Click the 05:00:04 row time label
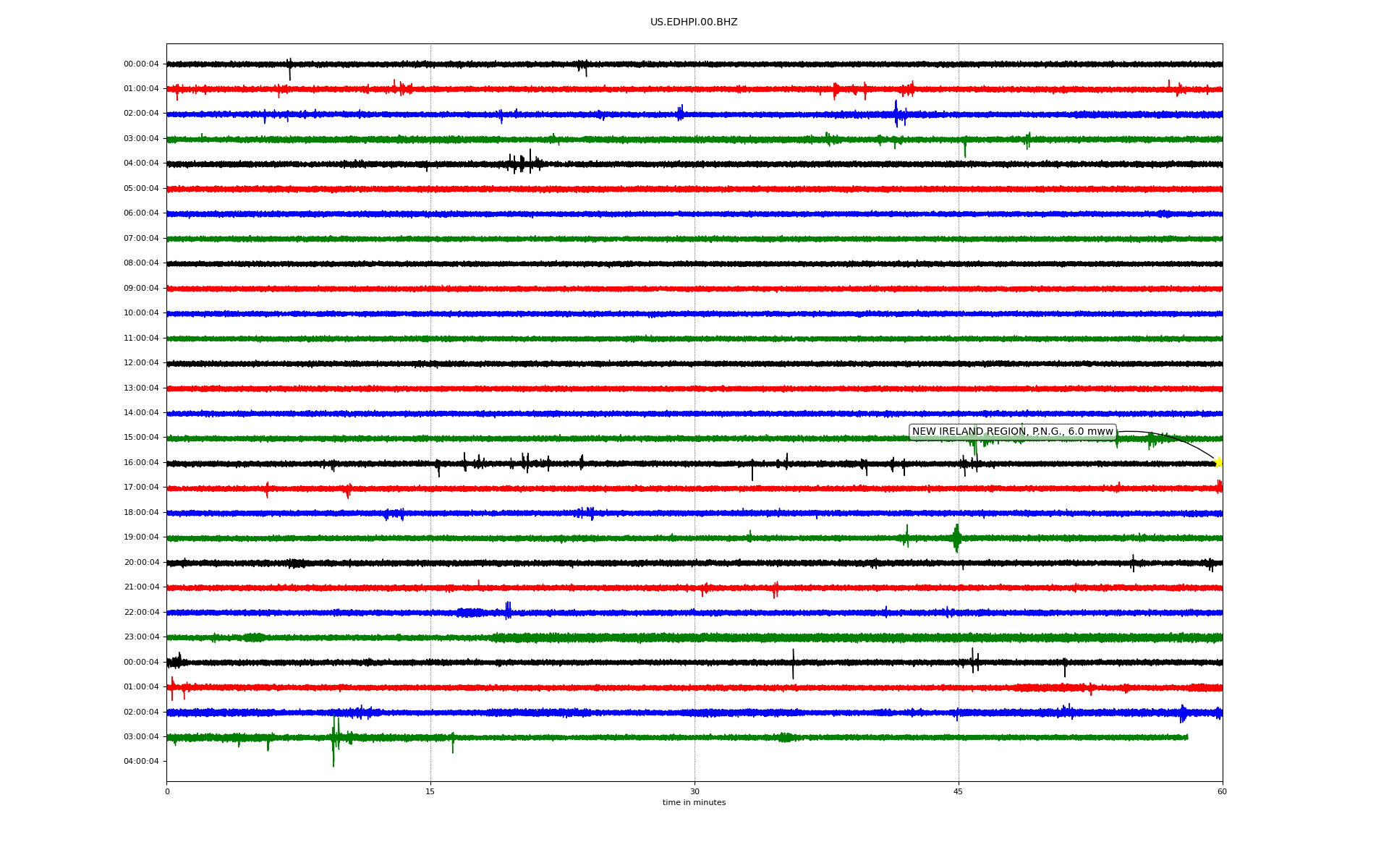 pyautogui.click(x=141, y=189)
